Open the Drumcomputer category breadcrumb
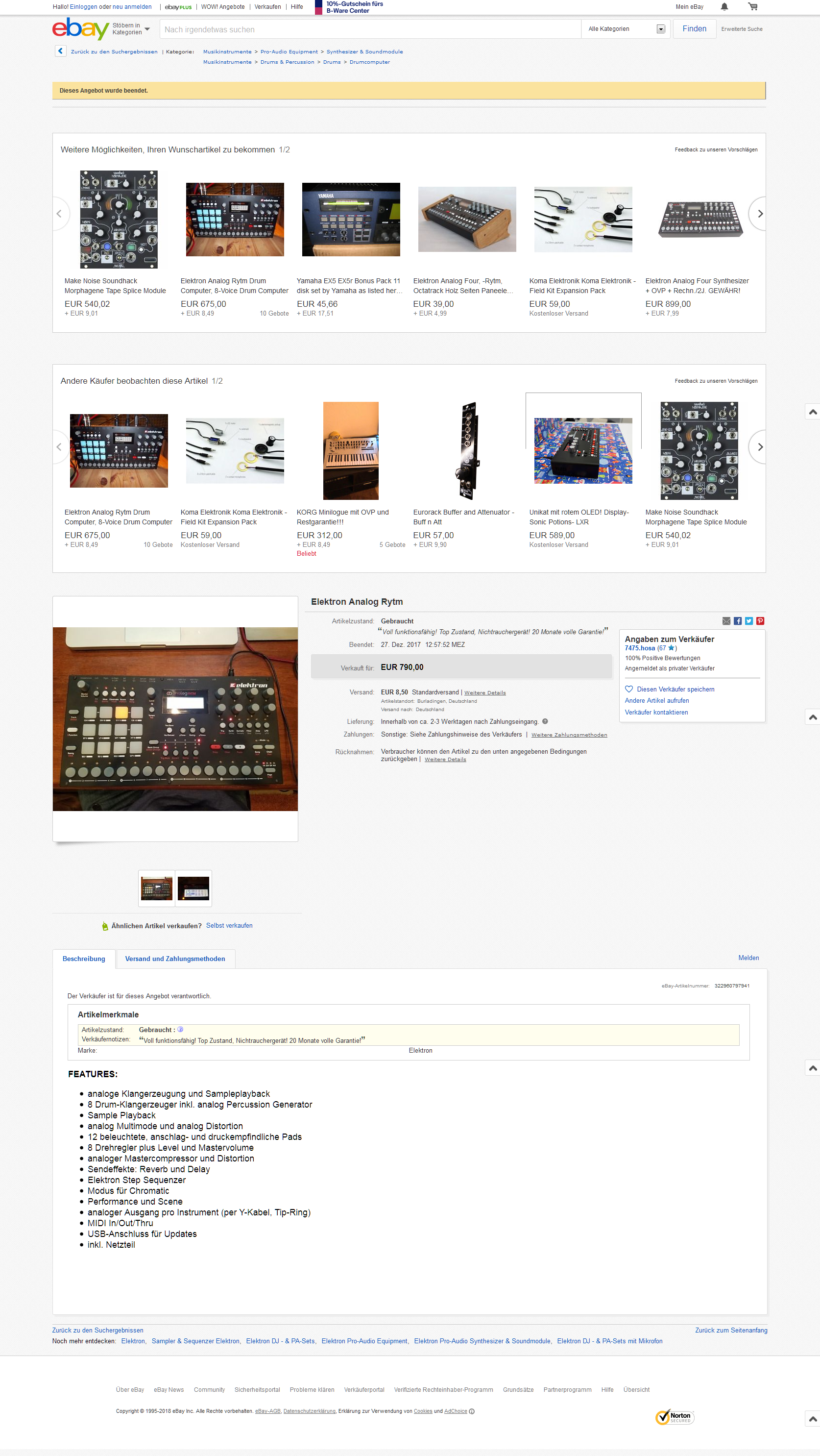 370,62
